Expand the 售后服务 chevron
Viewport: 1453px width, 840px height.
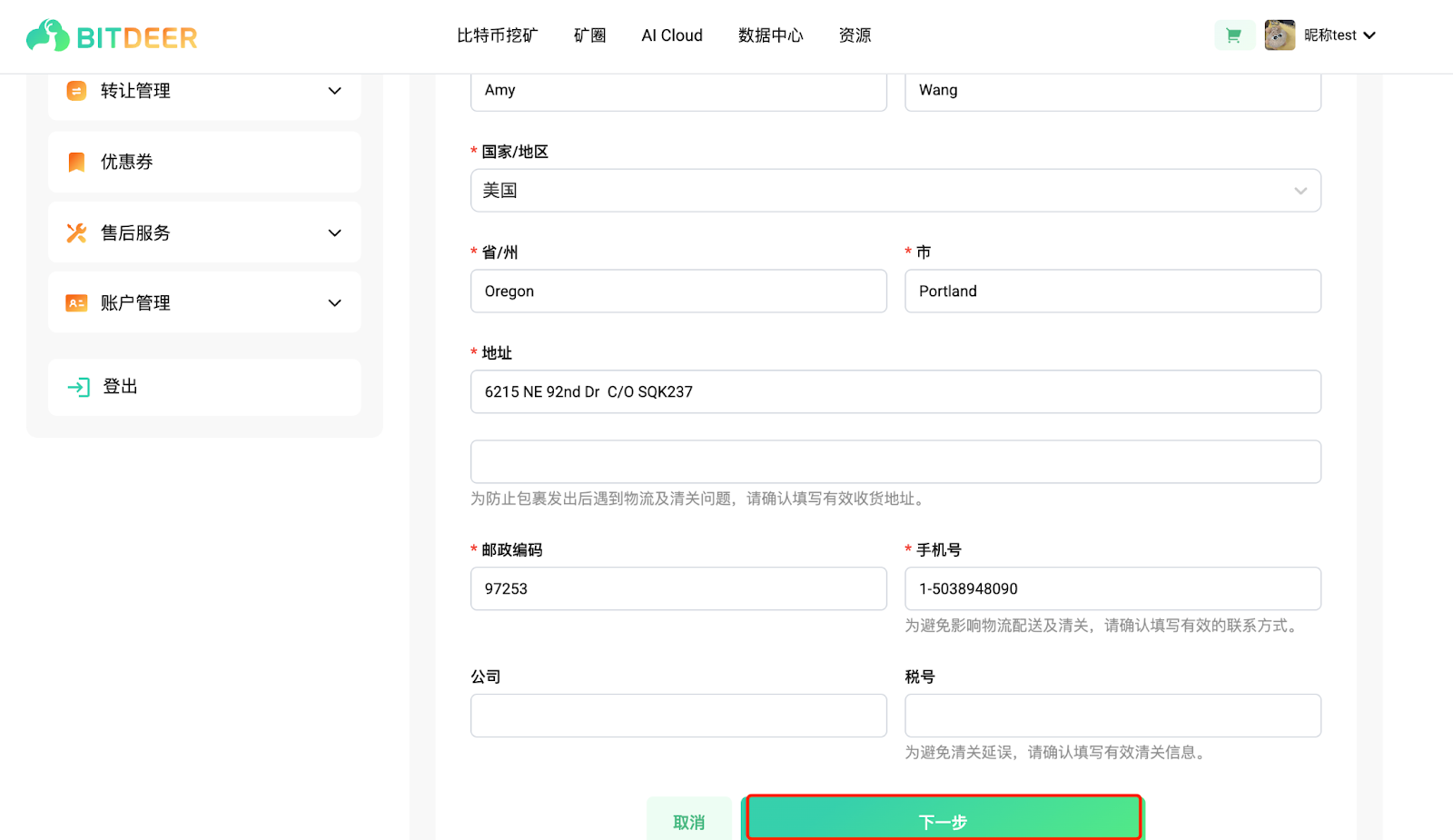pos(334,232)
